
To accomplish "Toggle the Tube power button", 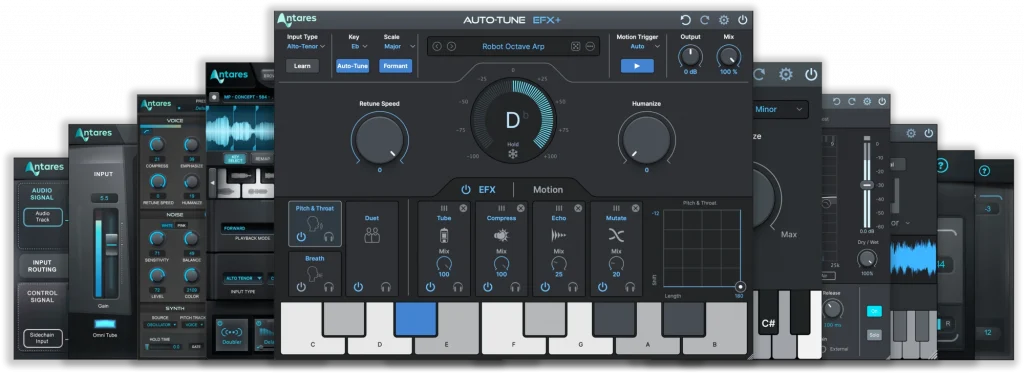I will [430, 287].
